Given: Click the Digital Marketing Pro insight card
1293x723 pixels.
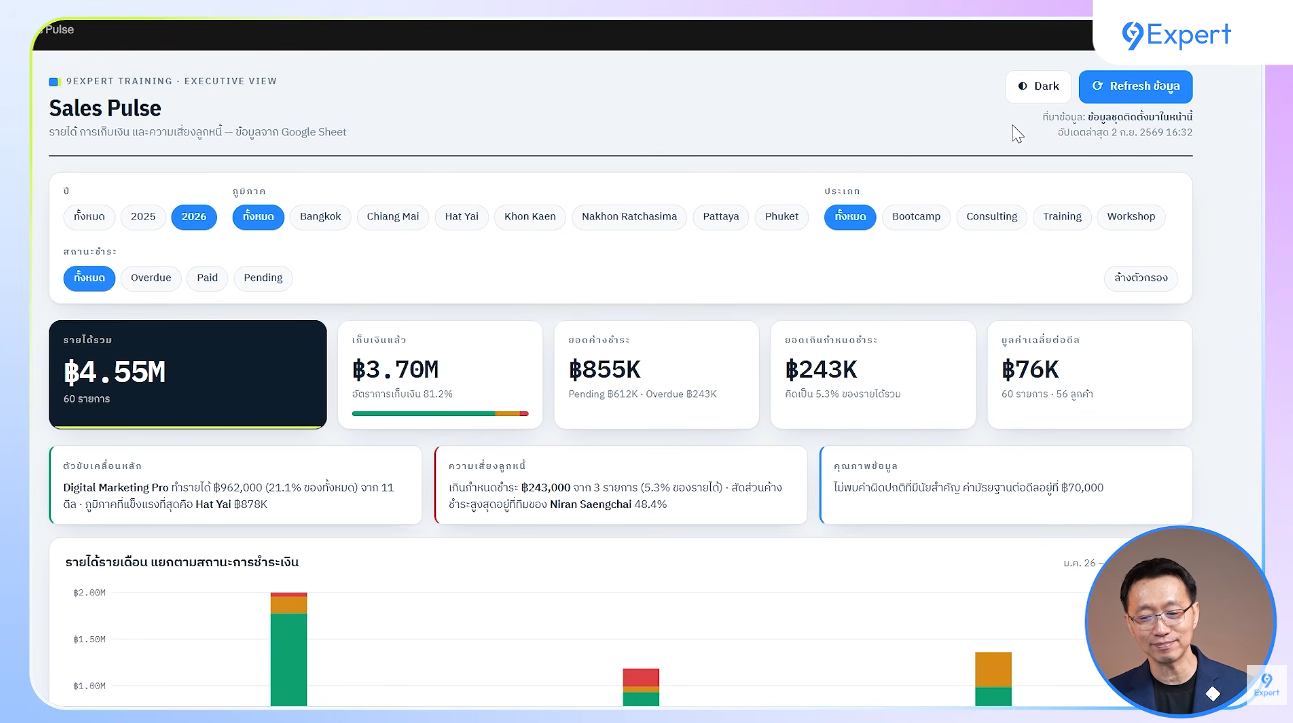Looking at the screenshot, I should (x=235, y=485).
